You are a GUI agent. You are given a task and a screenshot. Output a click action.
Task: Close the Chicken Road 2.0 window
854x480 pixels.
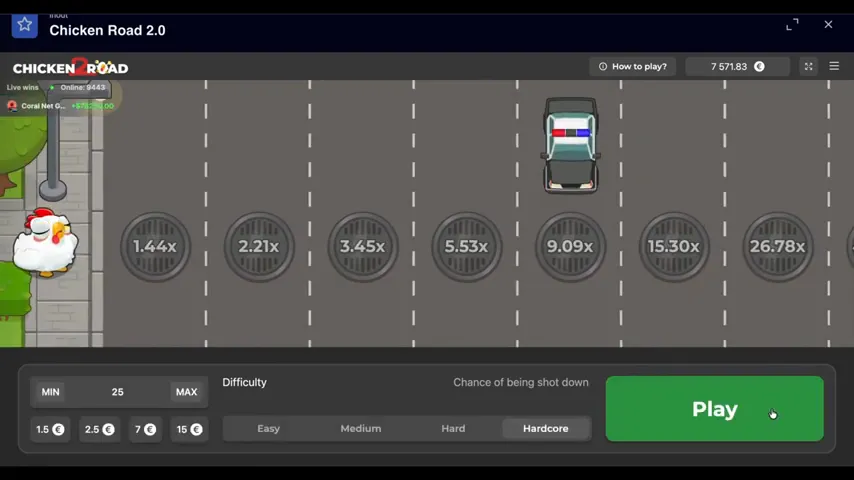[828, 25]
